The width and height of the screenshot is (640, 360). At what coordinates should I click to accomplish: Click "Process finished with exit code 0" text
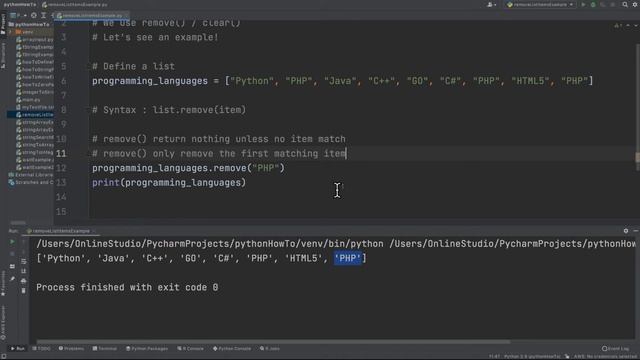pos(127,287)
